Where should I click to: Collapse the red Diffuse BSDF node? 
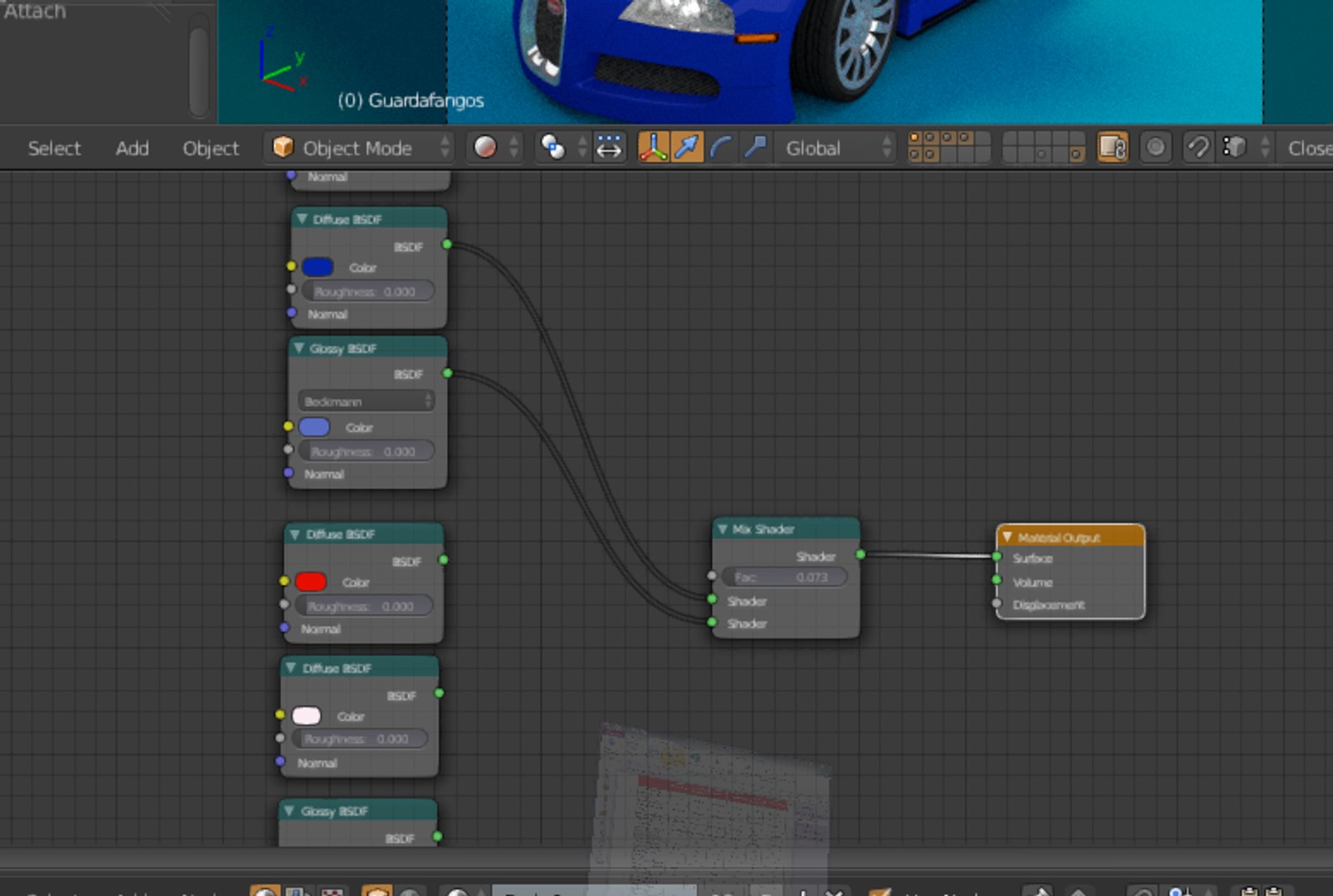click(294, 534)
